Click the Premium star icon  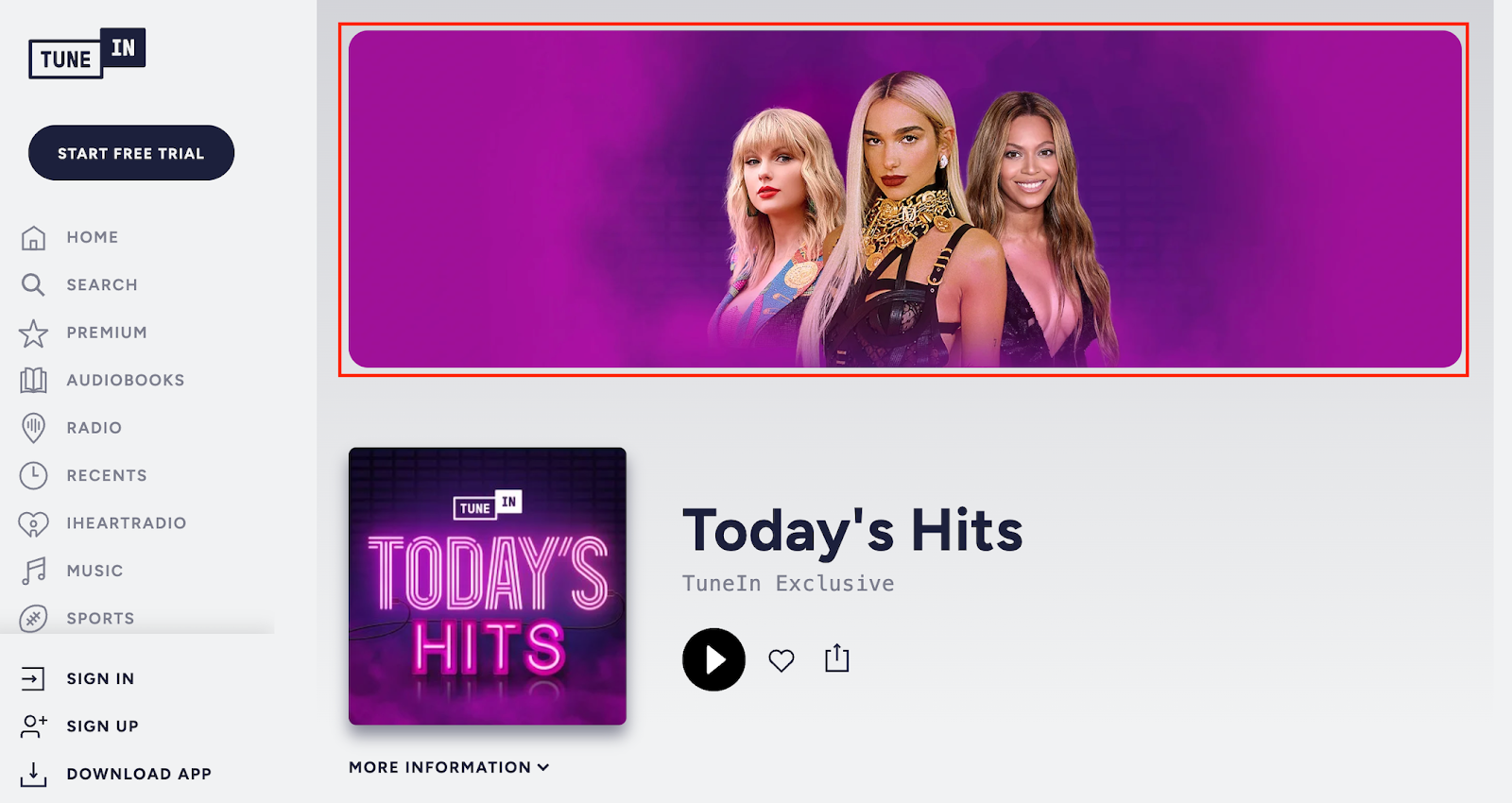pyautogui.click(x=33, y=333)
